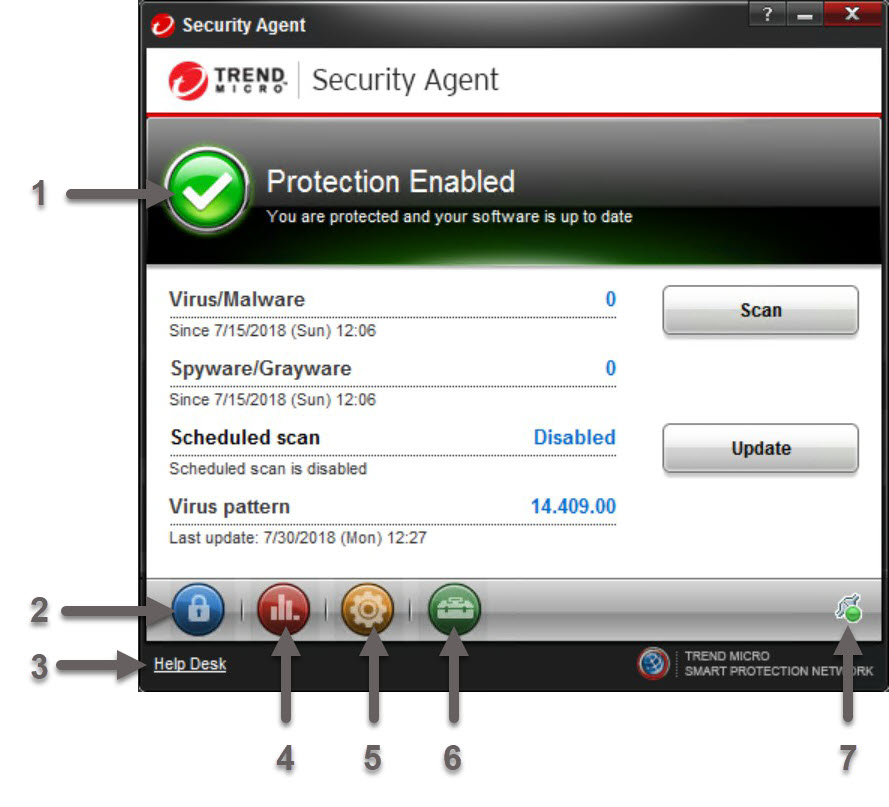The height and width of the screenshot is (807, 889).
Task: Click the green Protection Enabled checkmark icon
Action: [x=207, y=190]
